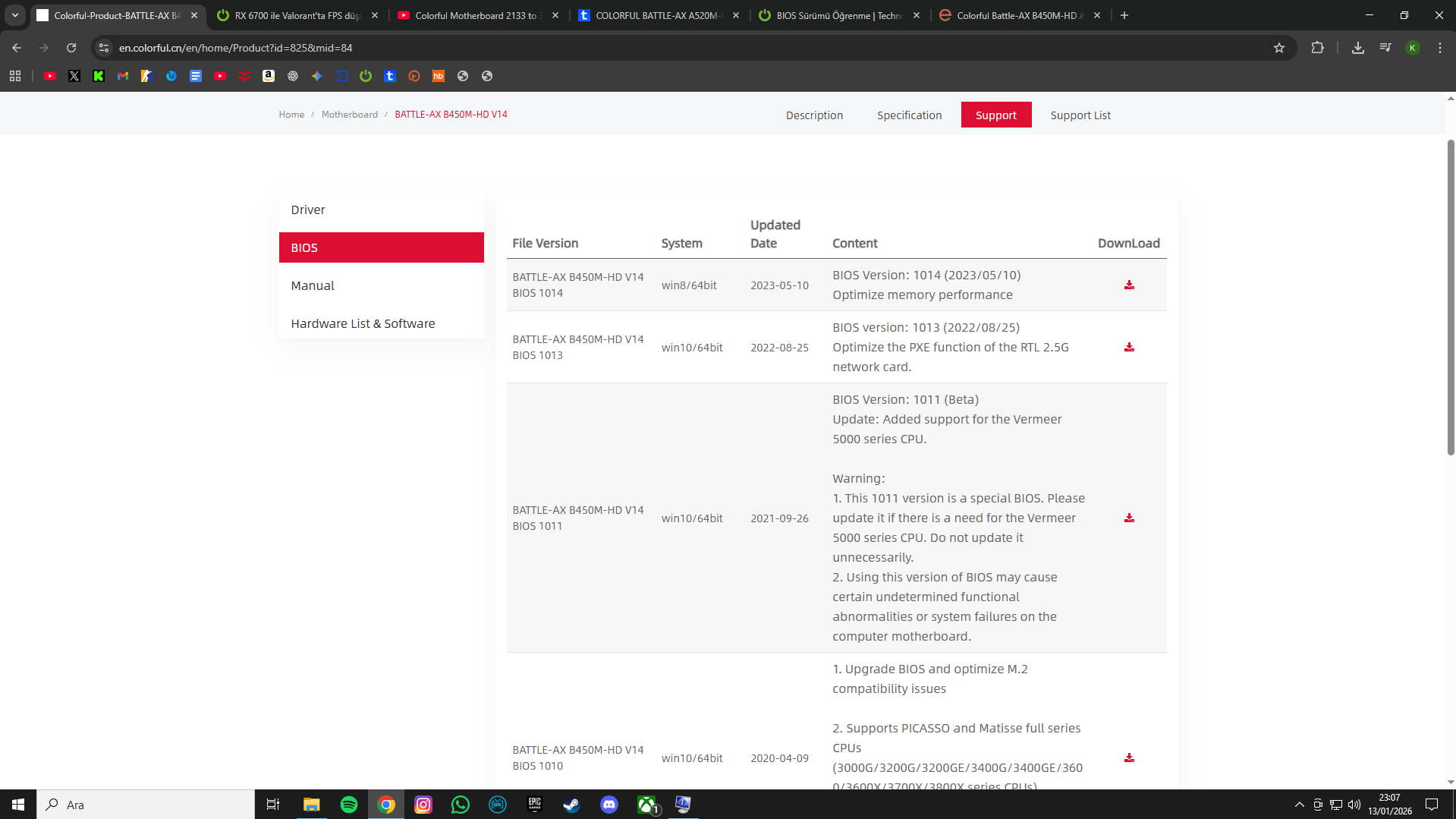
Task: Switch to RX 6700 Valorant FPS tab
Action: click(x=296, y=15)
